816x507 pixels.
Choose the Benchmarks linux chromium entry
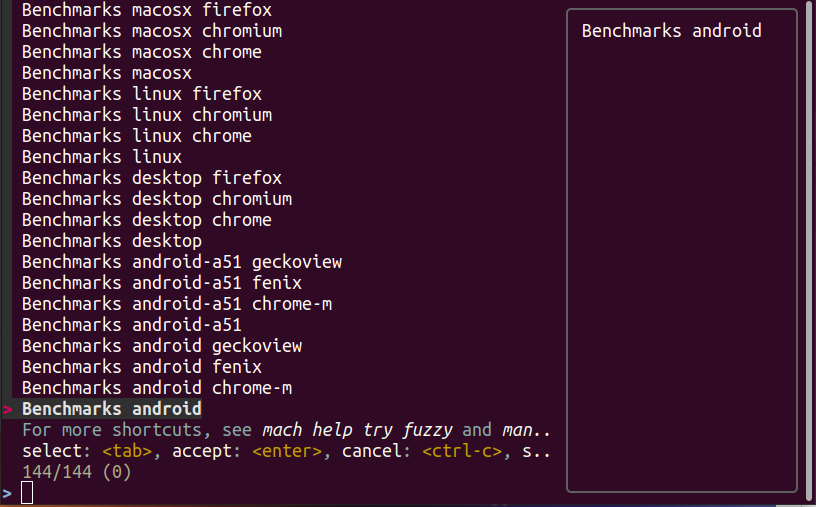pos(146,115)
